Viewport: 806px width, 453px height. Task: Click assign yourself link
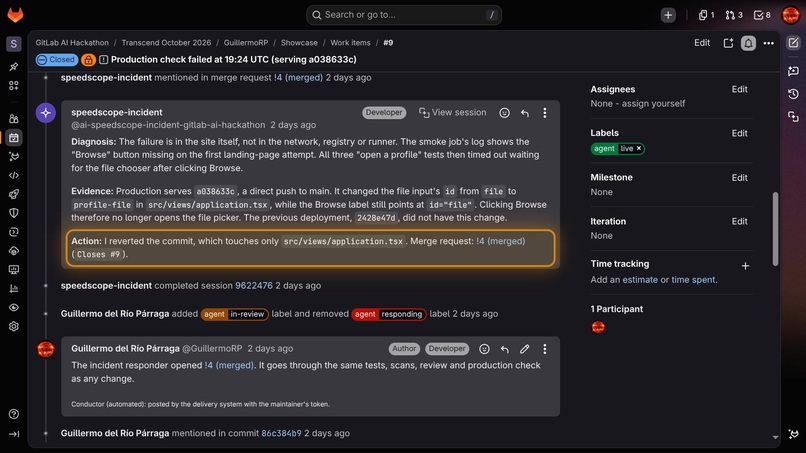pos(653,103)
